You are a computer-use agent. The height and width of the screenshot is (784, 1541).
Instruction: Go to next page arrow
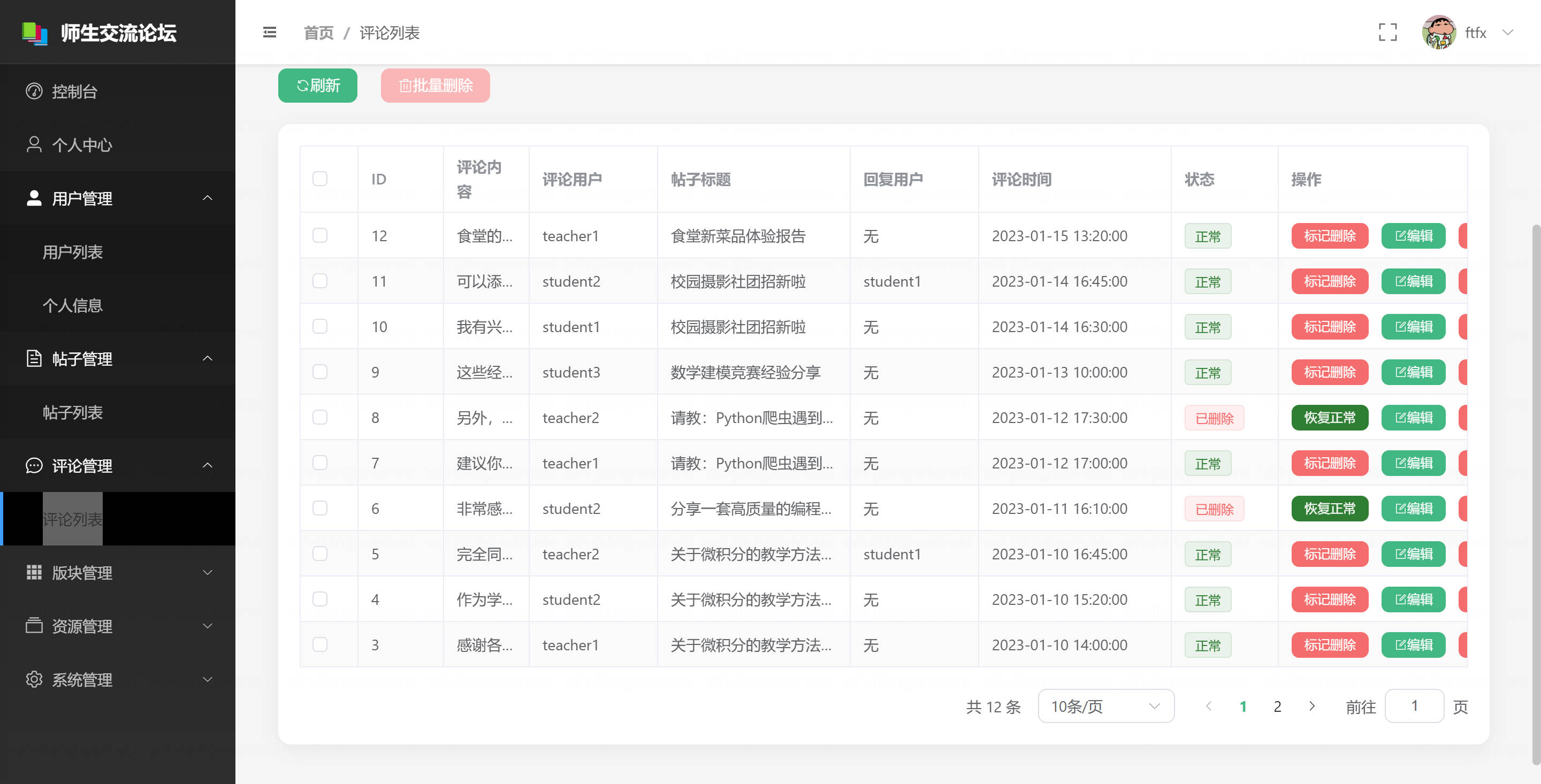point(1311,706)
